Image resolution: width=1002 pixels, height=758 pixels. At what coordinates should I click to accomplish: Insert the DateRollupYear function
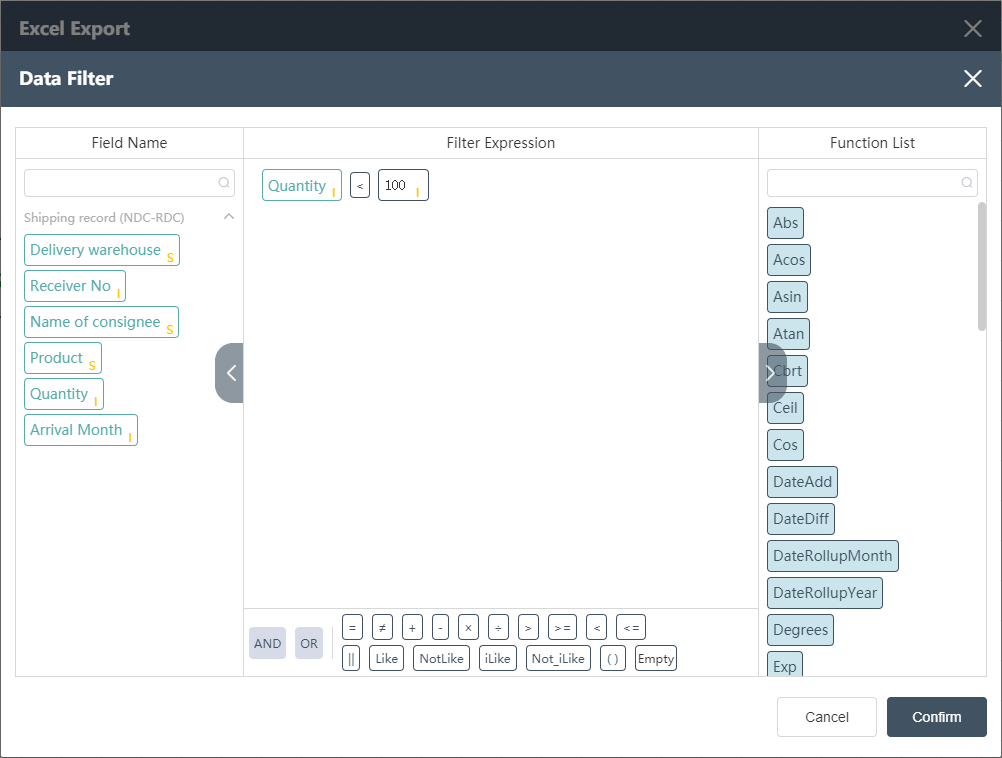(825, 593)
